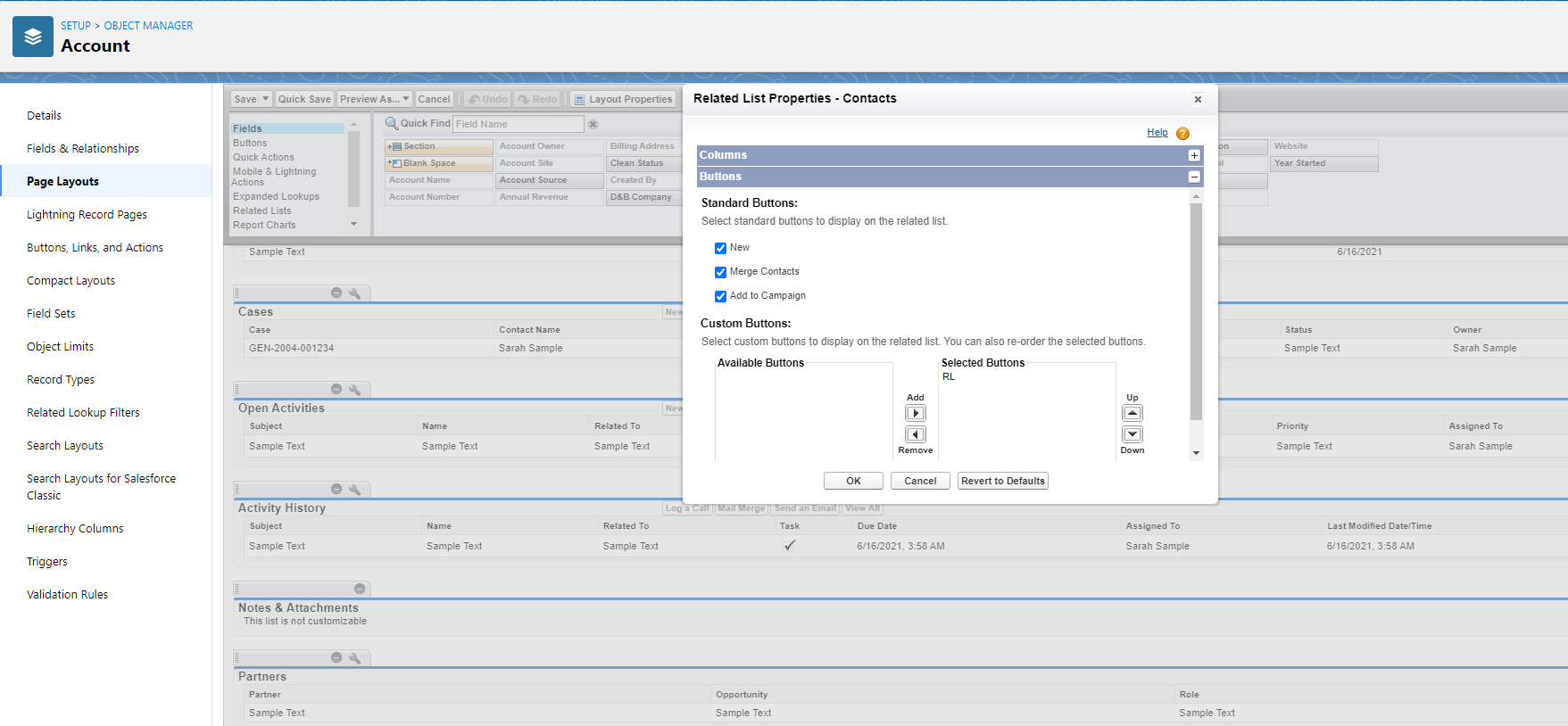The width and height of the screenshot is (1568, 726).
Task: Close the Related List Properties dialog
Action: click(1198, 99)
